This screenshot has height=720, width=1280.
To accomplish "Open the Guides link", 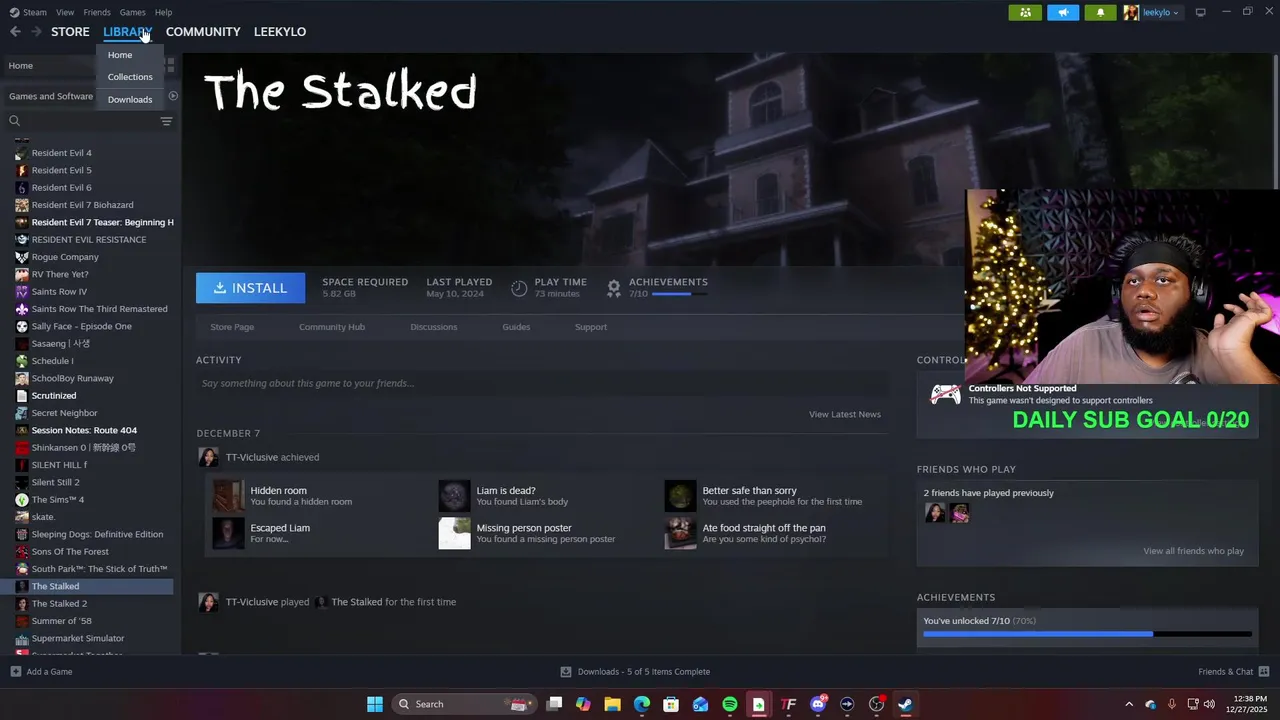I will (x=516, y=327).
